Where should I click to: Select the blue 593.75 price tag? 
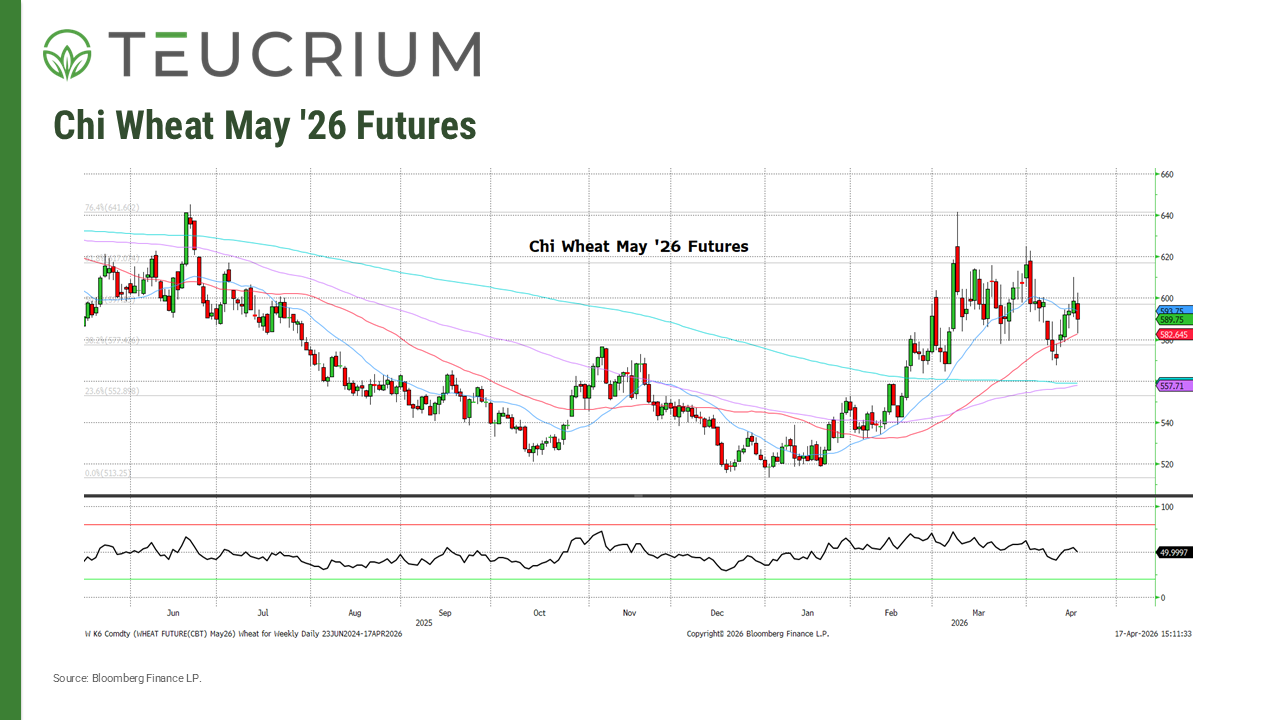coord(1172,311)
